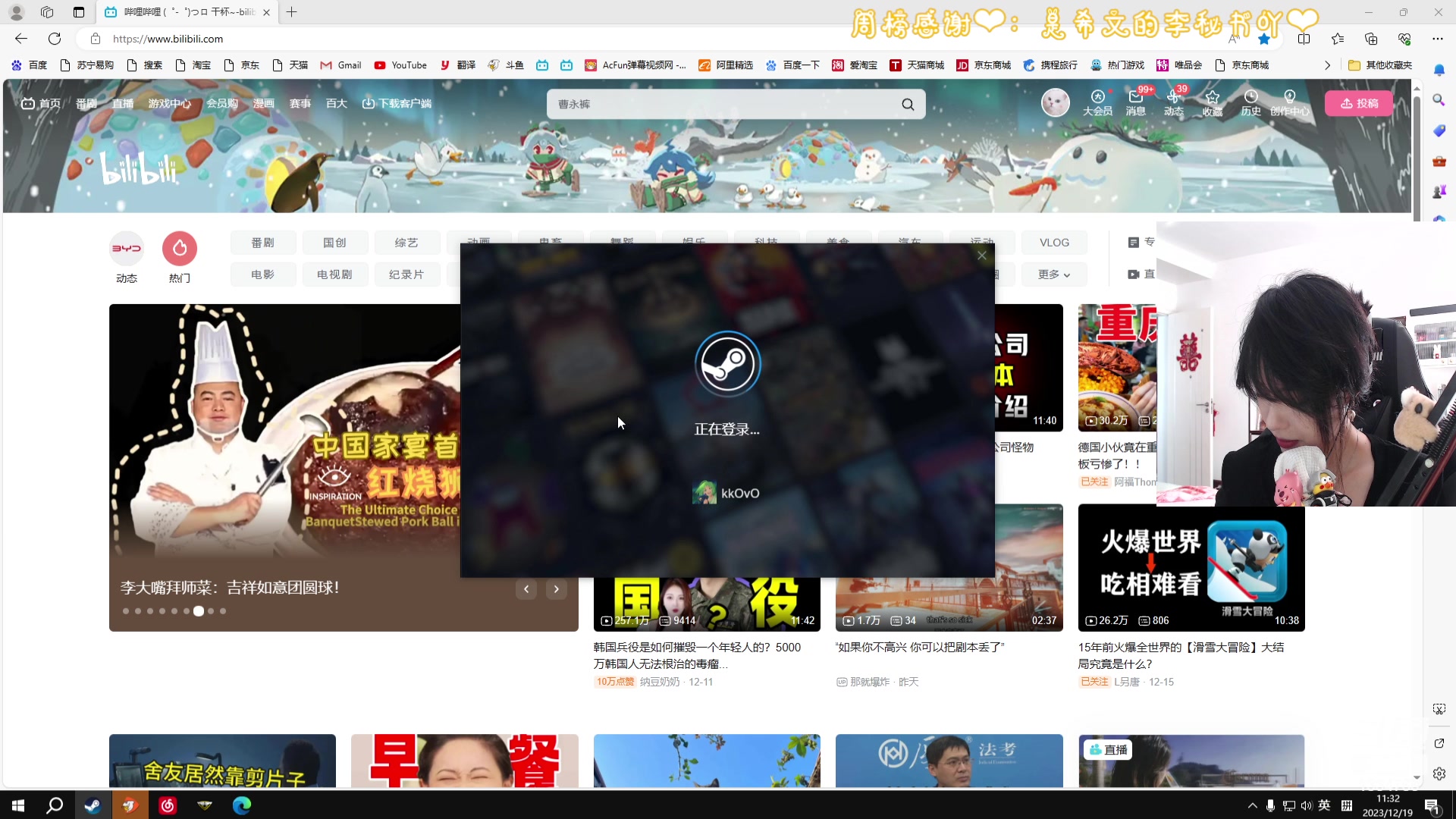
Task: Select the highlighted carousel indicator dot
Action: coord(199,611)
